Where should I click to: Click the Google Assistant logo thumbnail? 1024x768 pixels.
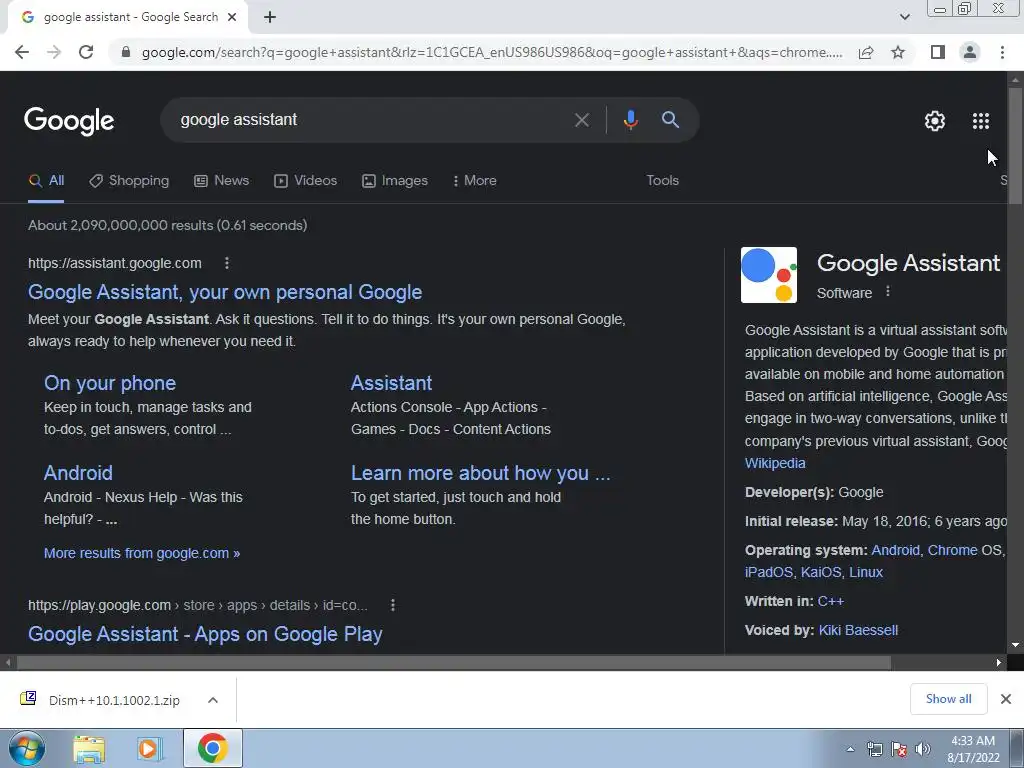point(769,275)
